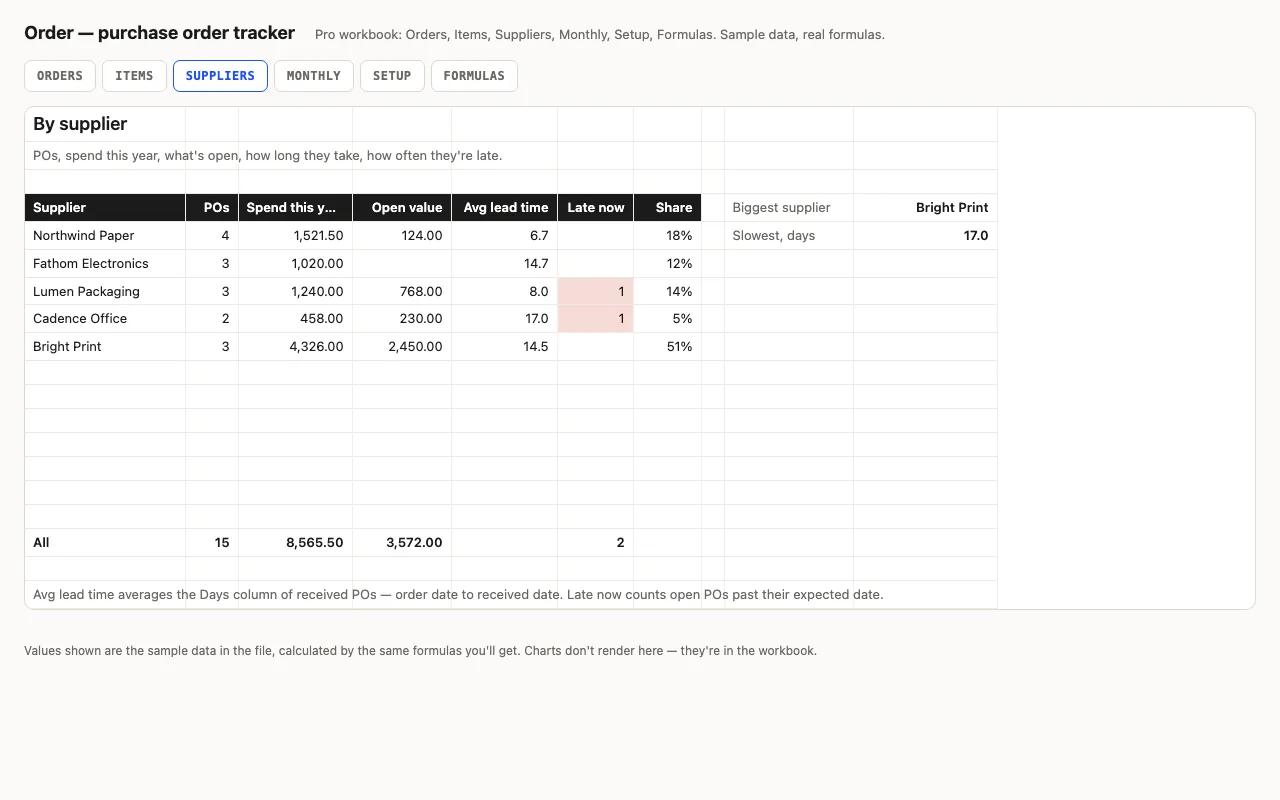Click the POs column header

point(212,208)
